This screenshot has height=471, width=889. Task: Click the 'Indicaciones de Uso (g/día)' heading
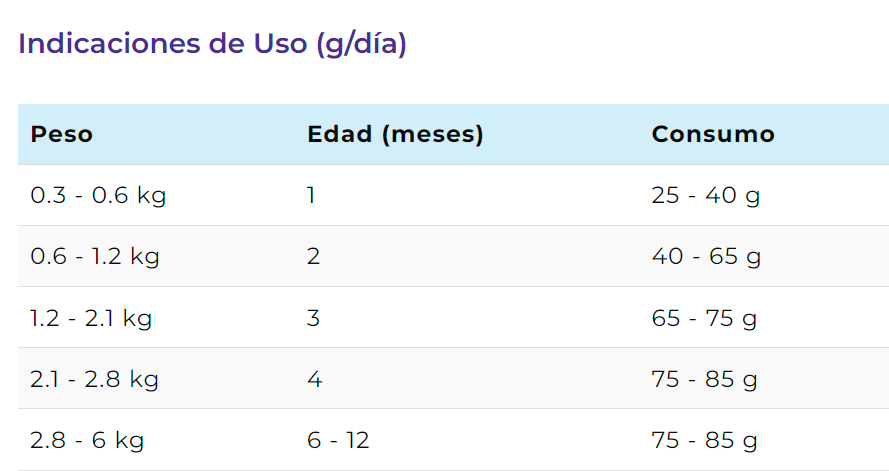(x=212, y=44)
